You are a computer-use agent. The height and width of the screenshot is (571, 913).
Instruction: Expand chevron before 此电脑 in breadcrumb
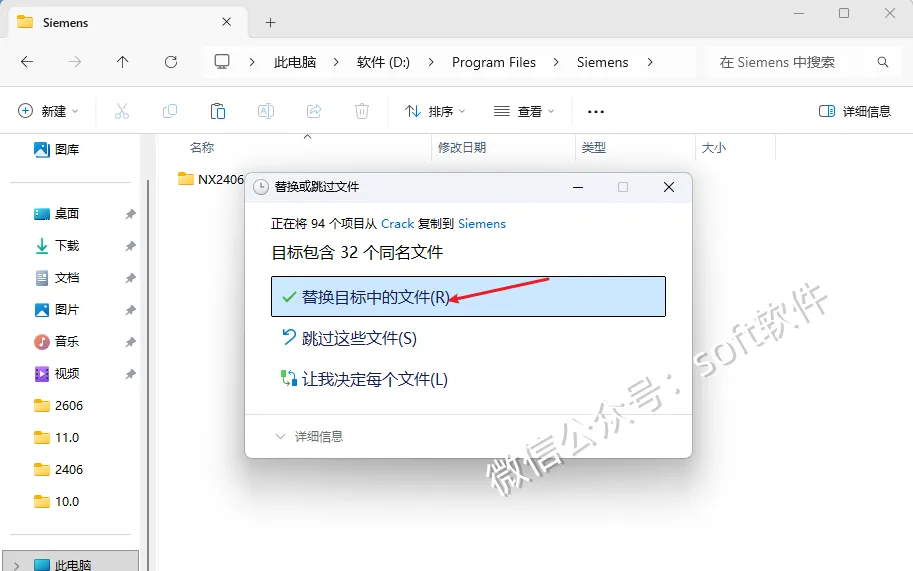[x=252, y=62]
